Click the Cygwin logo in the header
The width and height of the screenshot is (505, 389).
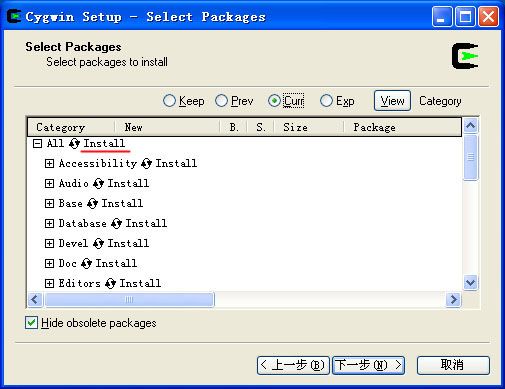pyautogui.click(x=465, y=56)
